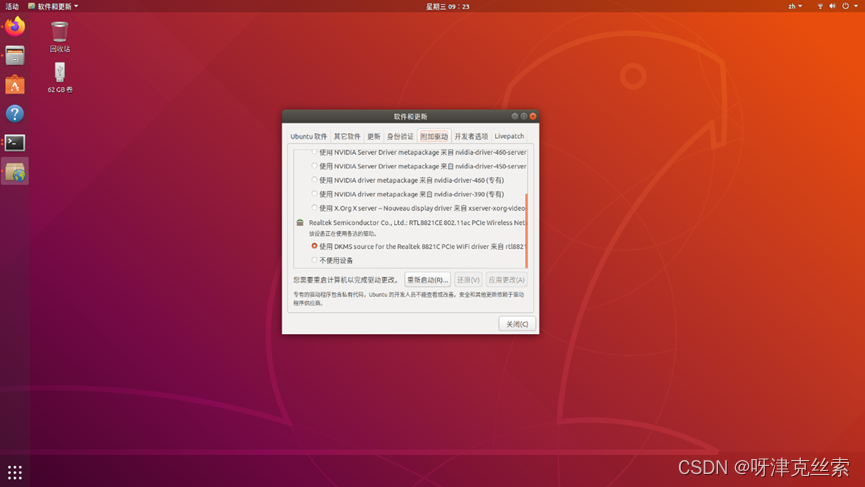Show applications grid button
Image resolution: width=865 pixels, height=487 pixels.
tap(15, 472)
